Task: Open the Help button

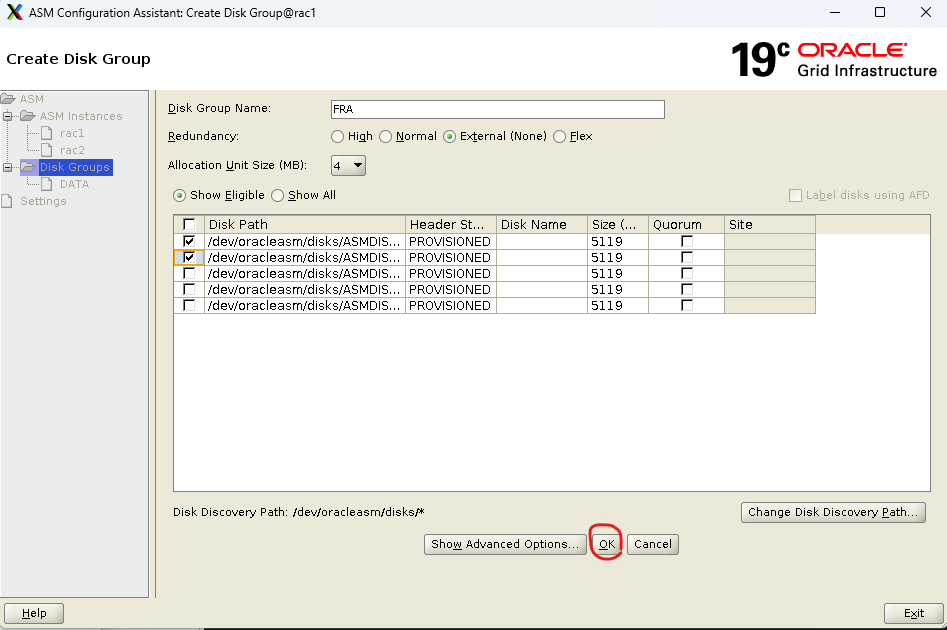Action: tap(34, 613)
